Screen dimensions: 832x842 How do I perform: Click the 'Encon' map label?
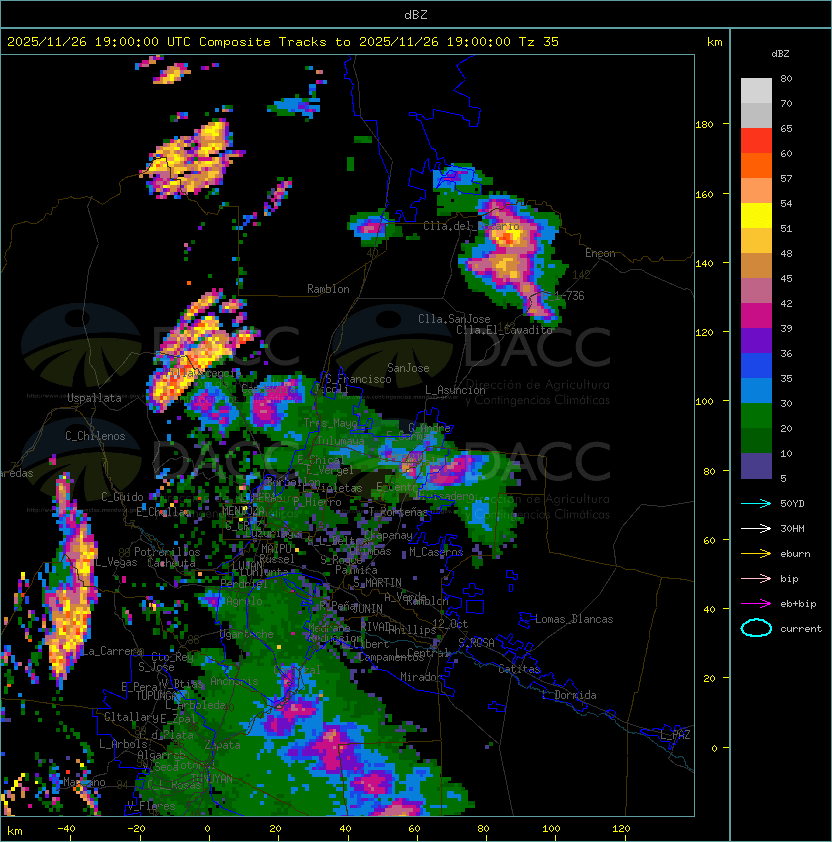[x=600, y=253]
